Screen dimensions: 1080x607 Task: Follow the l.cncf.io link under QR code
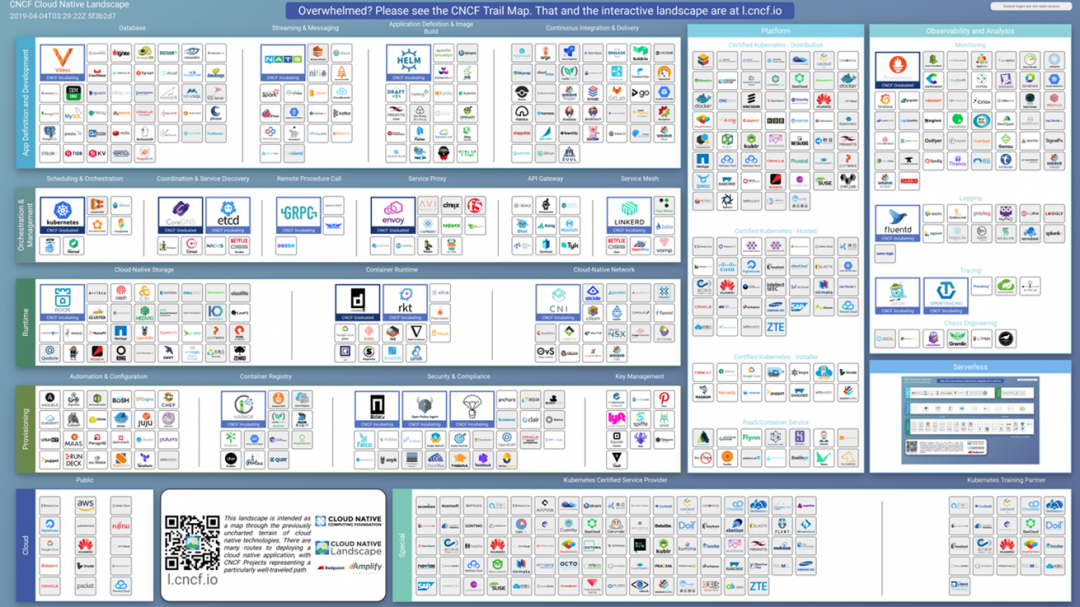[192, 579]
